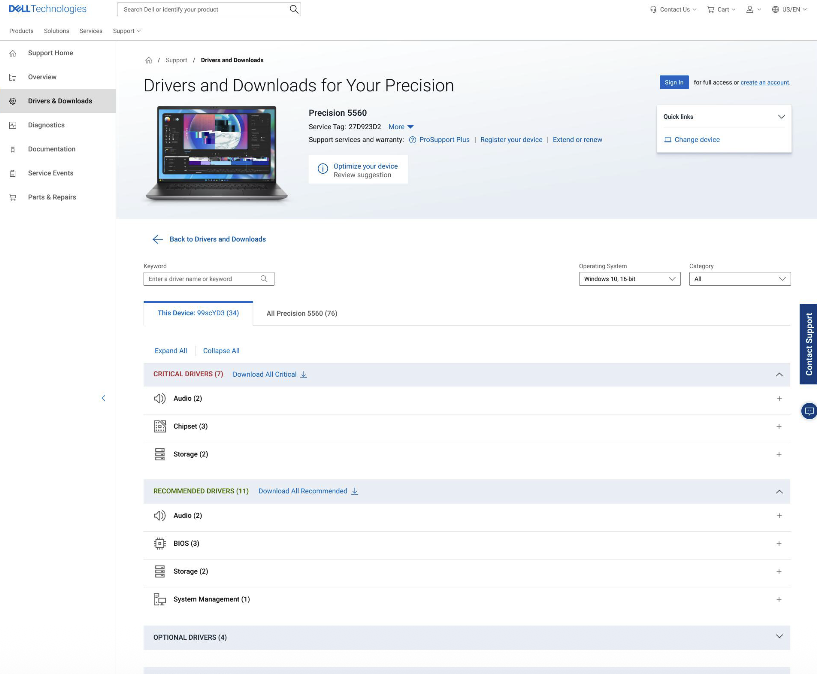This screenshot has height=674, width=817.
Task: Click the search magnifier icon in header
Action: pyautogui.click(x=294, y=9)
